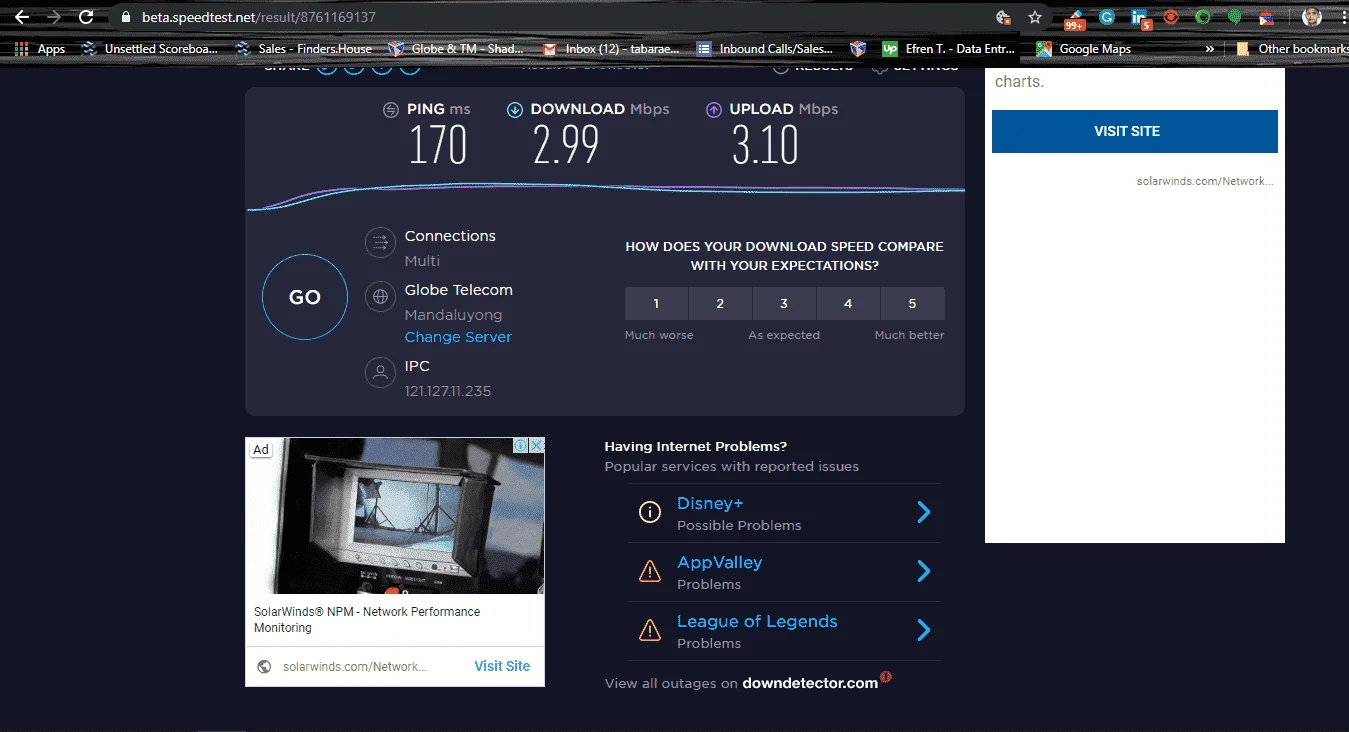
Task: Click the red eye extension icon
Action: tap(1171, 17)
